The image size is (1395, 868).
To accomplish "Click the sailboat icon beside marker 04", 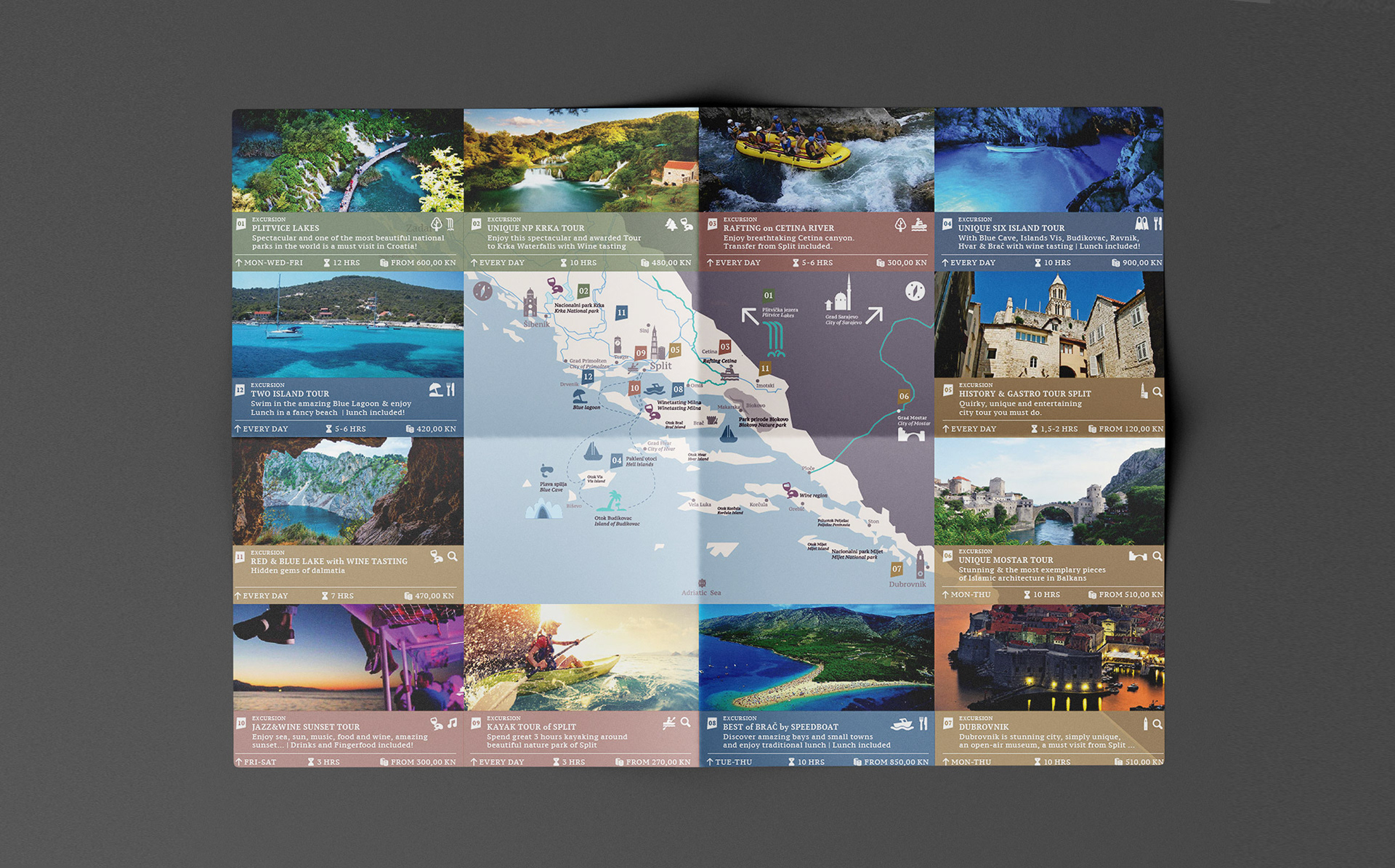I will point(593,451).
